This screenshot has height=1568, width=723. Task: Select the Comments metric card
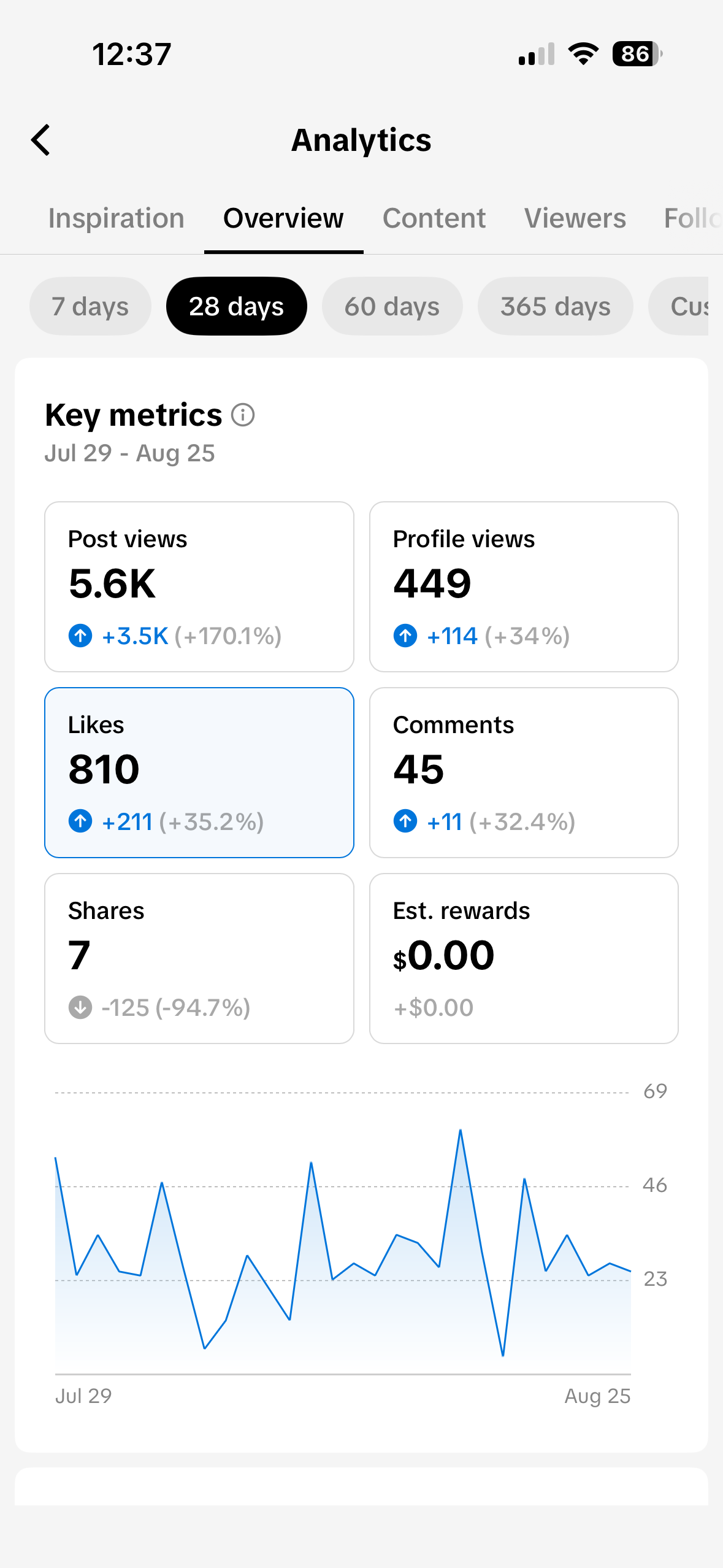524,772
